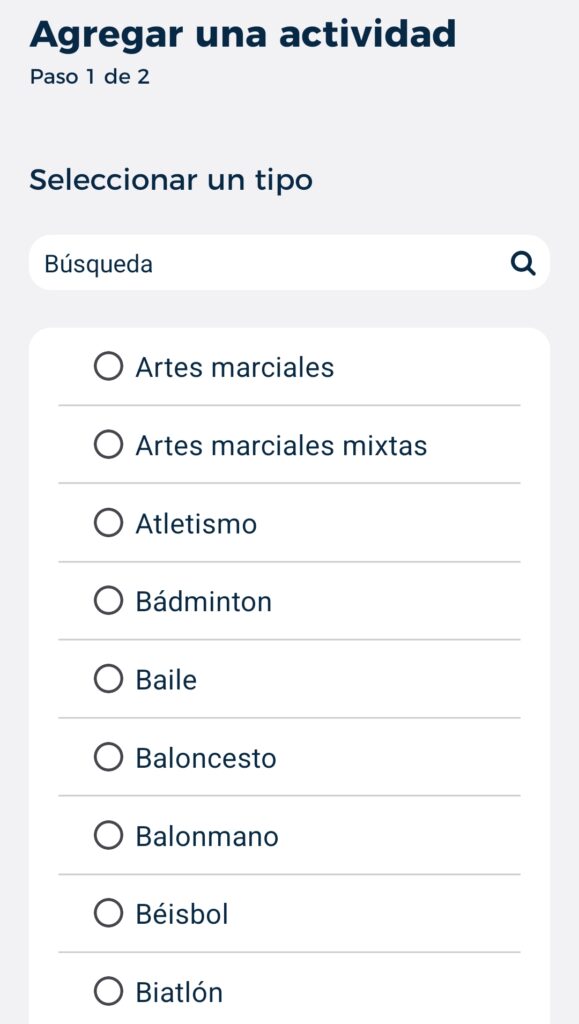
Task: Click the Béisbol label text
Action: point(182,914)
